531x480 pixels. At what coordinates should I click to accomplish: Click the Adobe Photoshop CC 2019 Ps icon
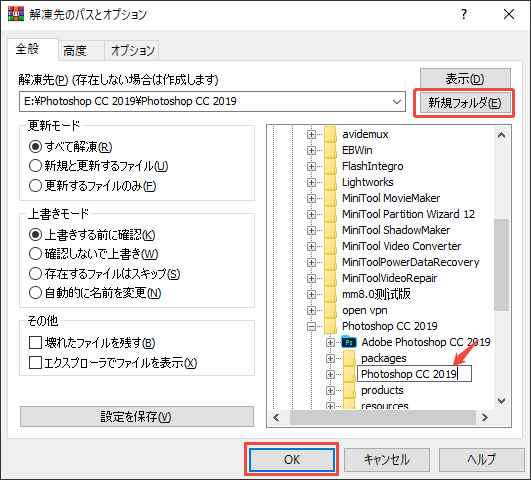pyautogui.click(x=349, y=342)
